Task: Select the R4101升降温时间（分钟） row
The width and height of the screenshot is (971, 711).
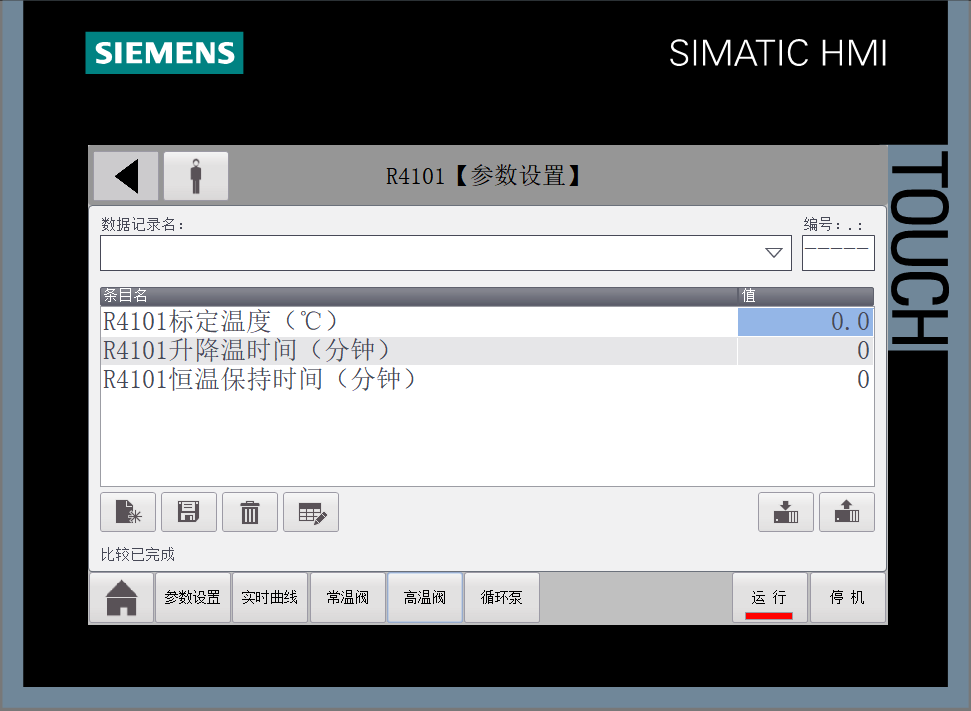Action: coord(487,351)
